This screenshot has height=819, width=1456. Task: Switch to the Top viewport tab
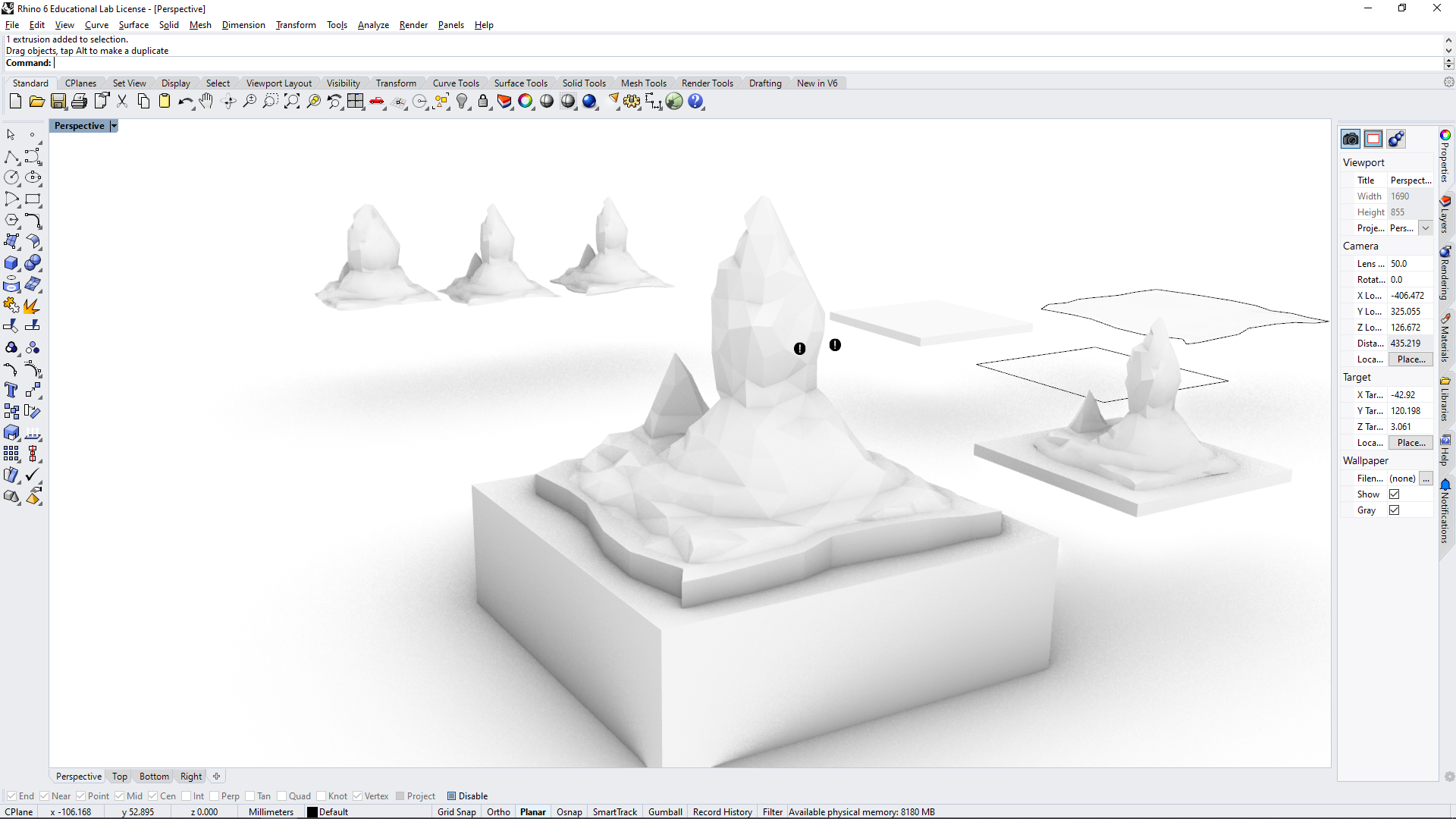tap(119, 776)
